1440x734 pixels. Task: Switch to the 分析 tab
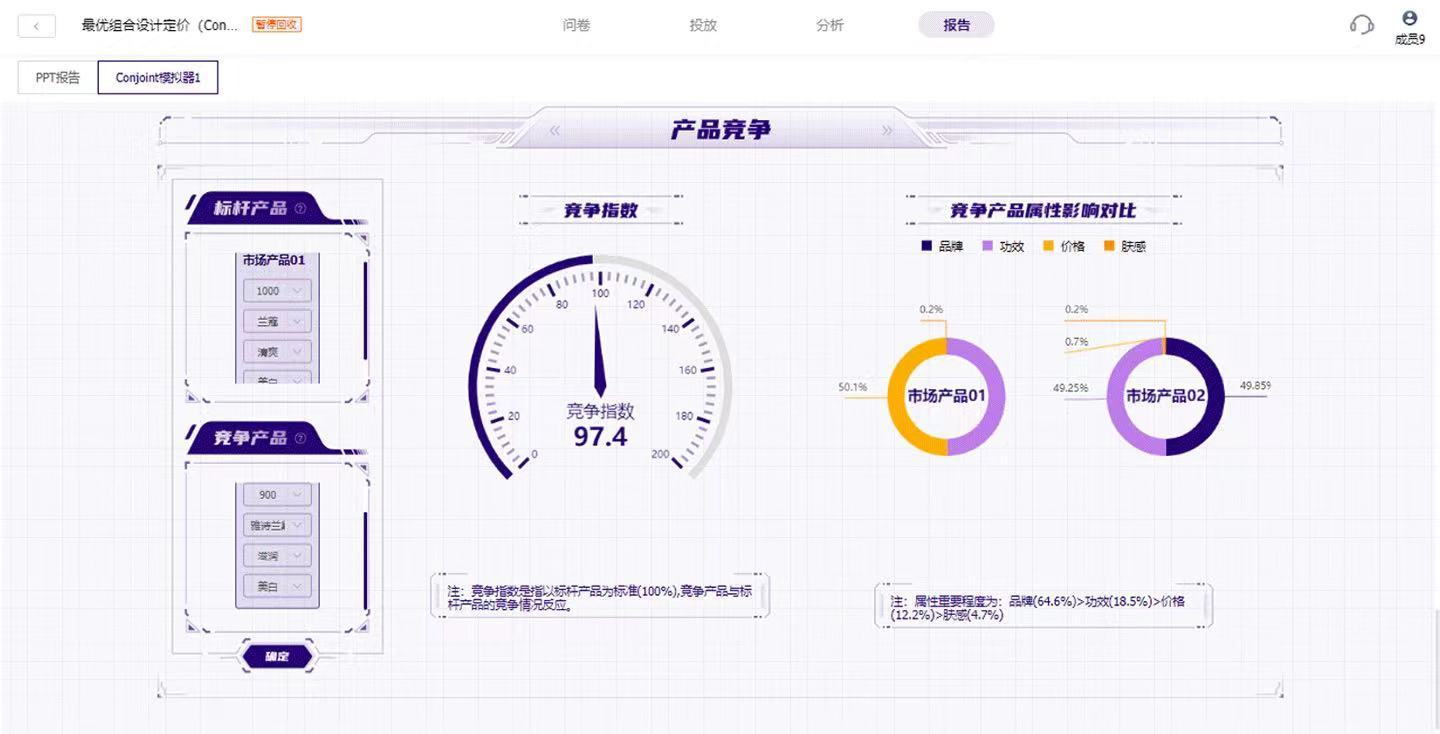coord(830,25)
